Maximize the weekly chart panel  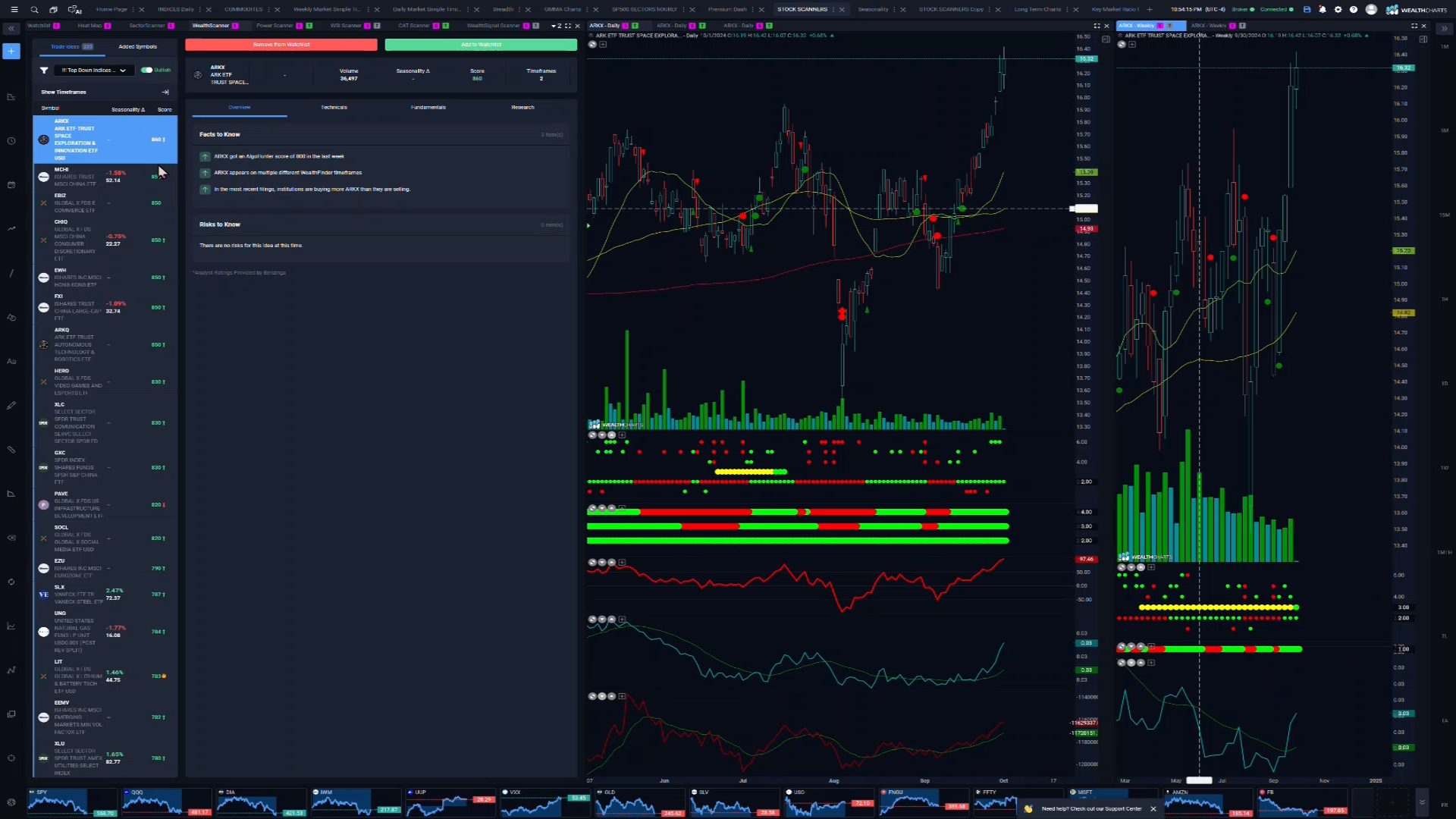tap(1414, 26)
